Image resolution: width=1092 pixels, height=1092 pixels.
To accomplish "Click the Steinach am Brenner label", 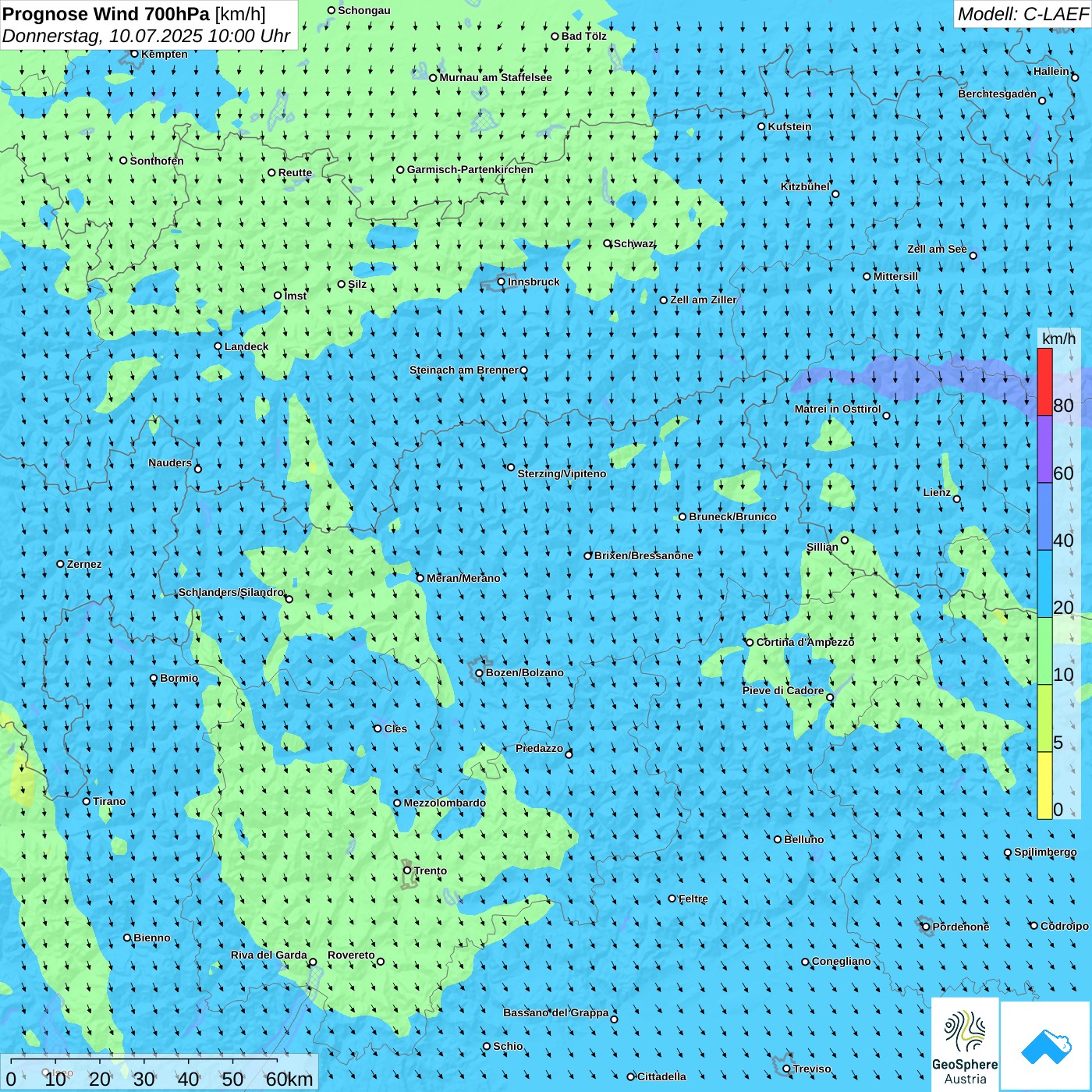I will [463, 370].
